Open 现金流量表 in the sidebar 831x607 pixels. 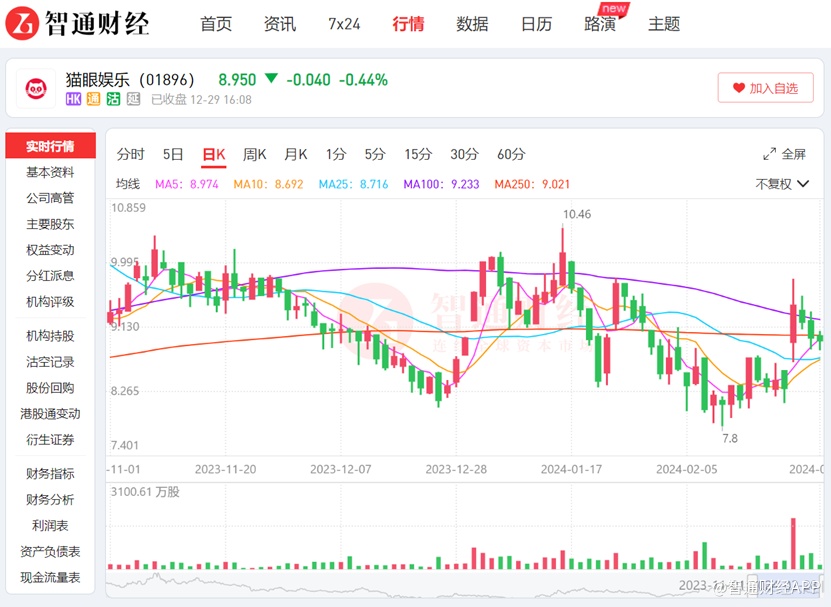pyautogui.click(x=50, y=578)
